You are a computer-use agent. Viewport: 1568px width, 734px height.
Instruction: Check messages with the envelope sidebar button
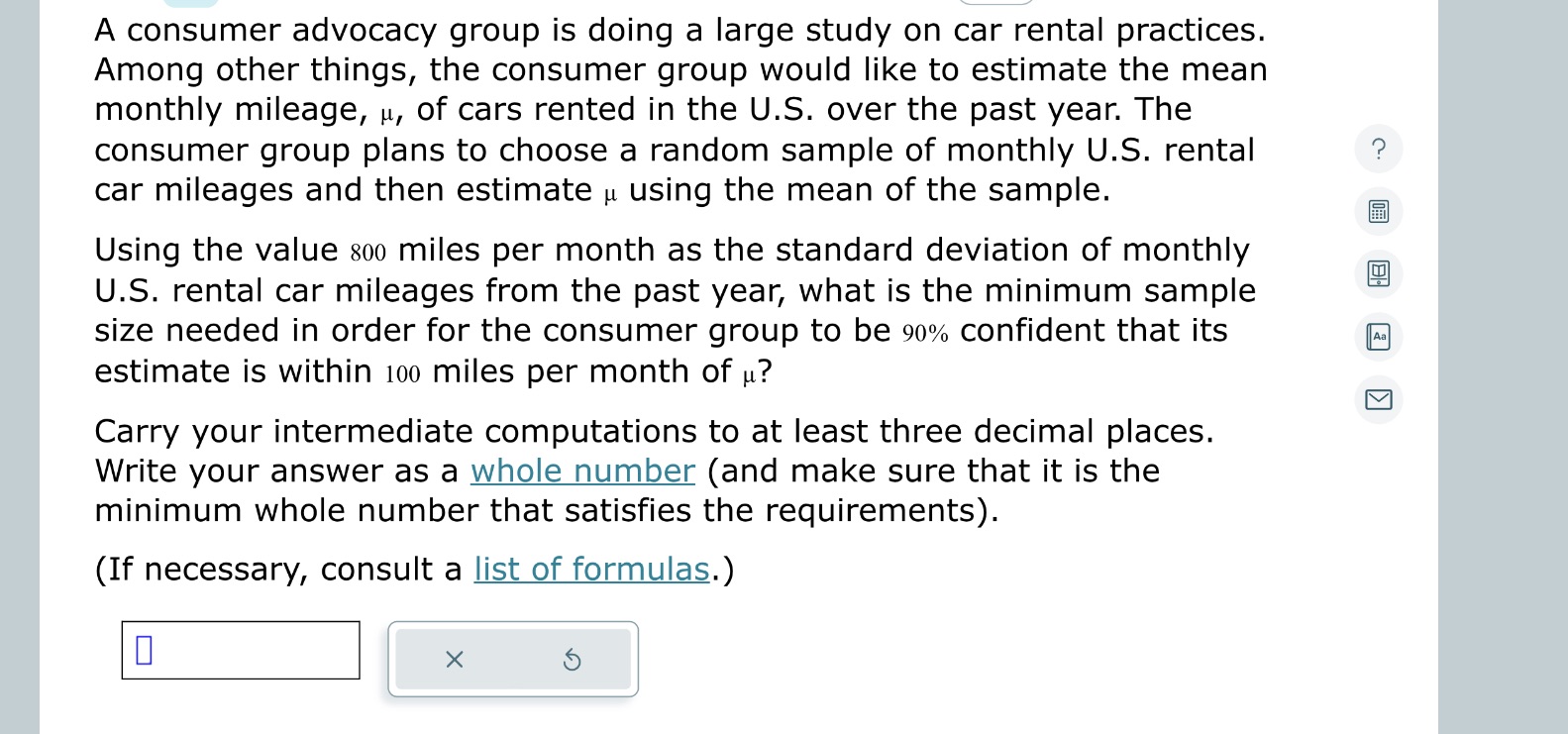coord(1378,400)
